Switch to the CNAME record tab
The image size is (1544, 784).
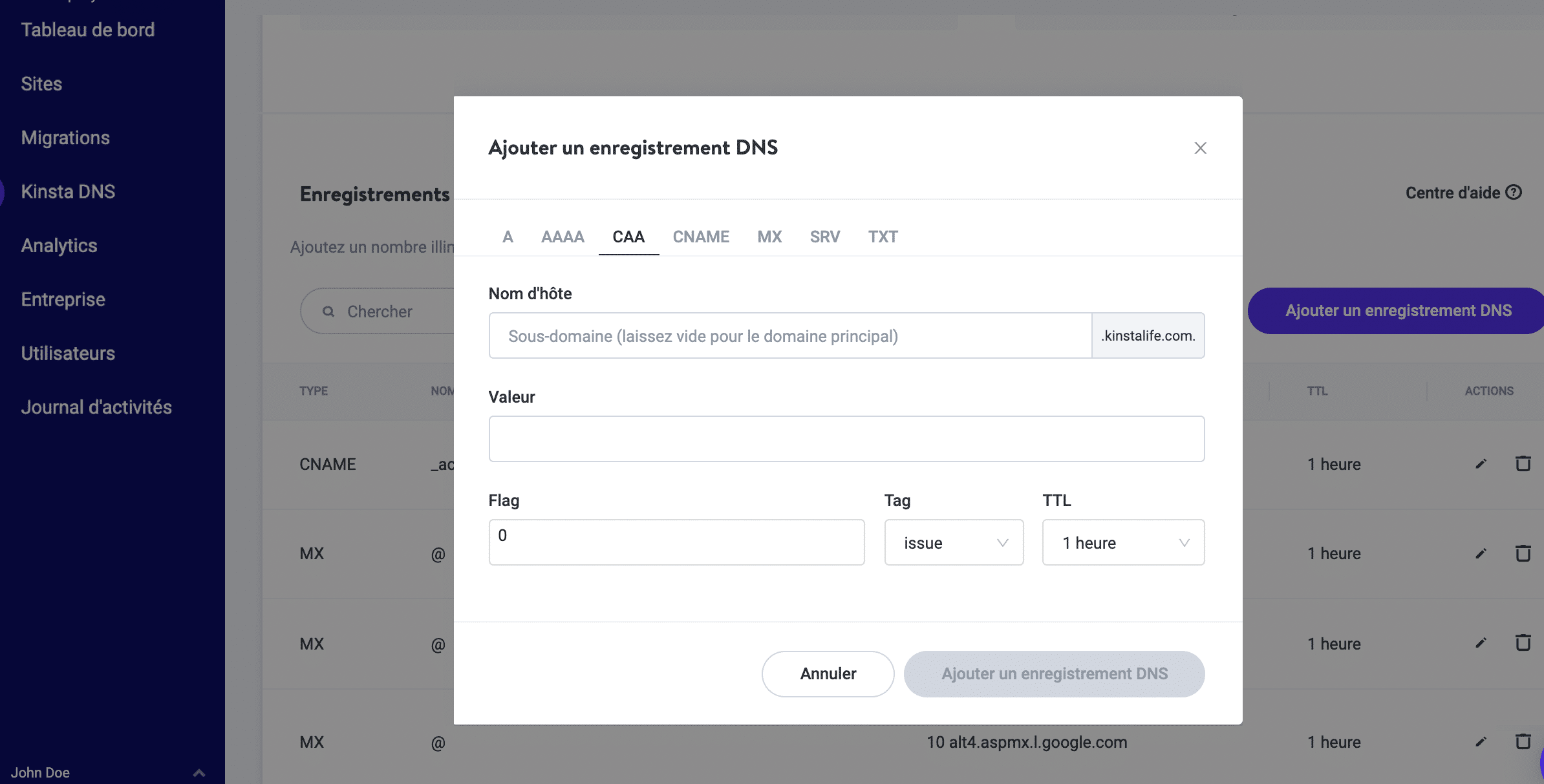(701, 237)
